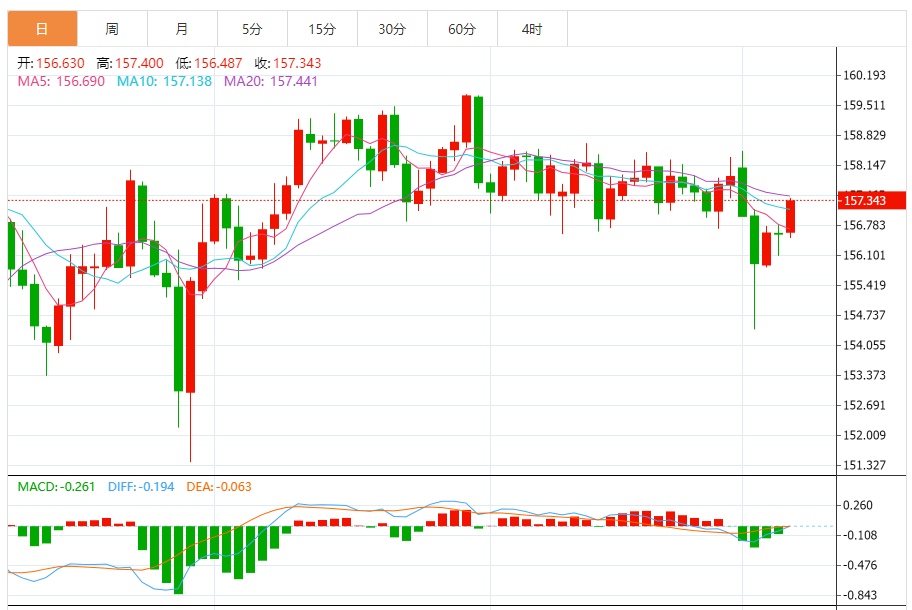Open the 15分 timeframe tab
This screenshot has height=610, width=912.
tap(322, 28)
